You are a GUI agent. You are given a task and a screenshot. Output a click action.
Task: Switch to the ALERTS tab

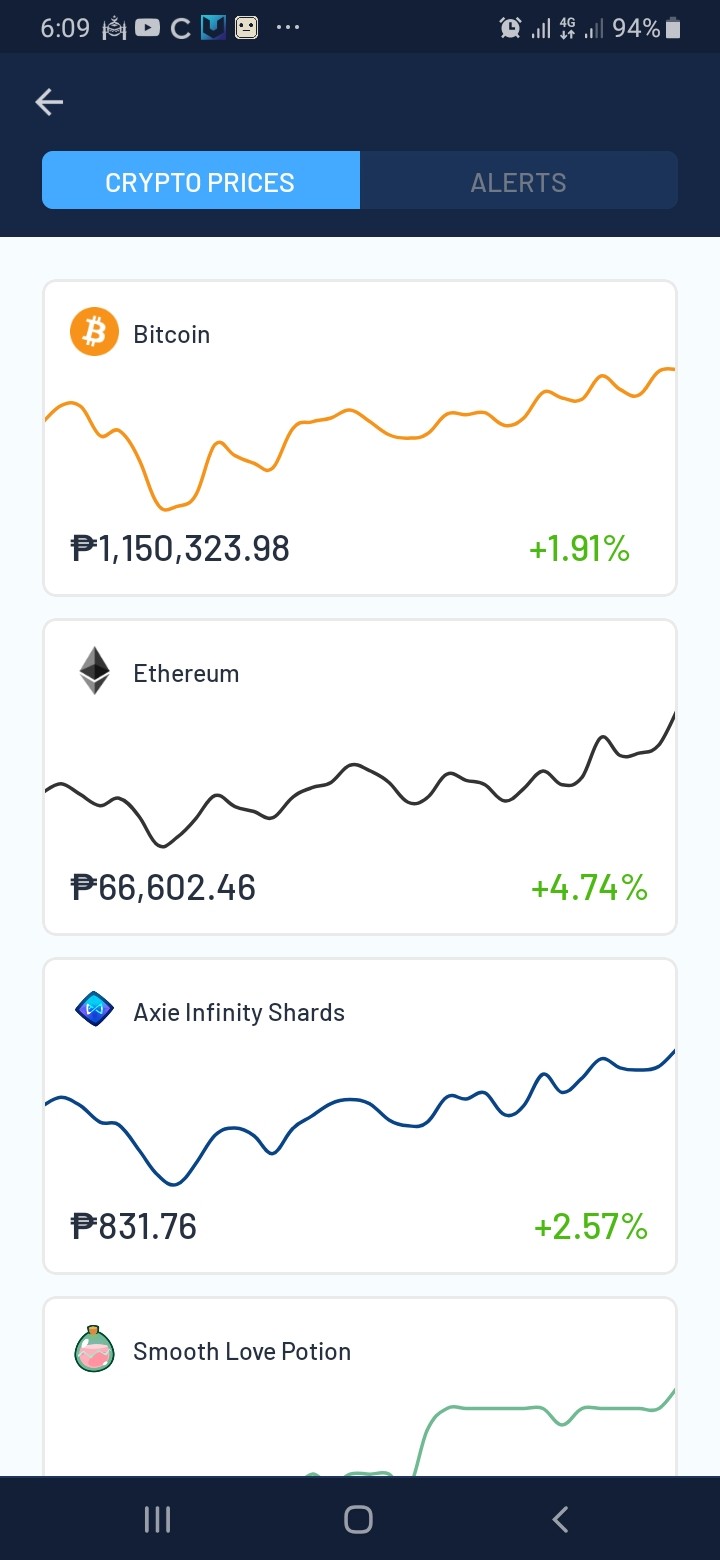point(519,181)
